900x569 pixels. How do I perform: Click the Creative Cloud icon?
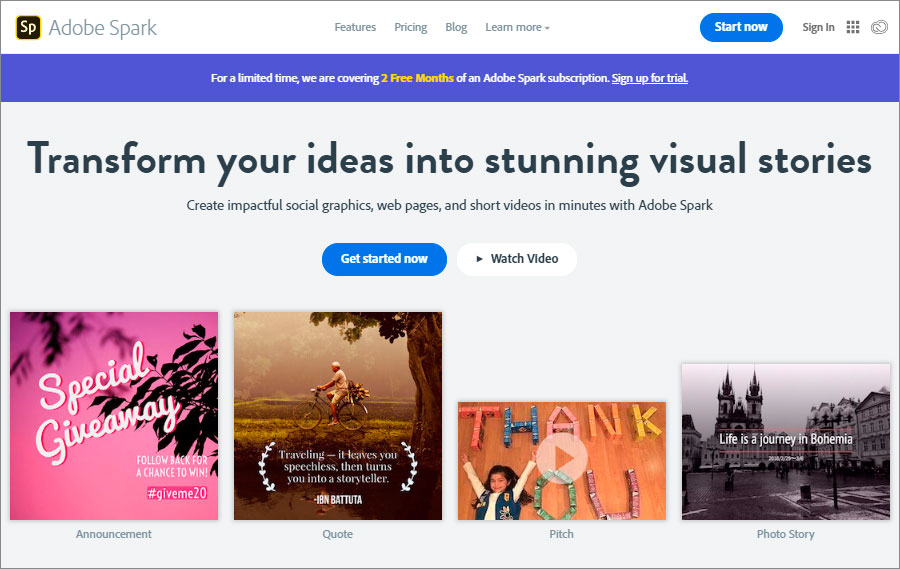click(x=879, y=27)
